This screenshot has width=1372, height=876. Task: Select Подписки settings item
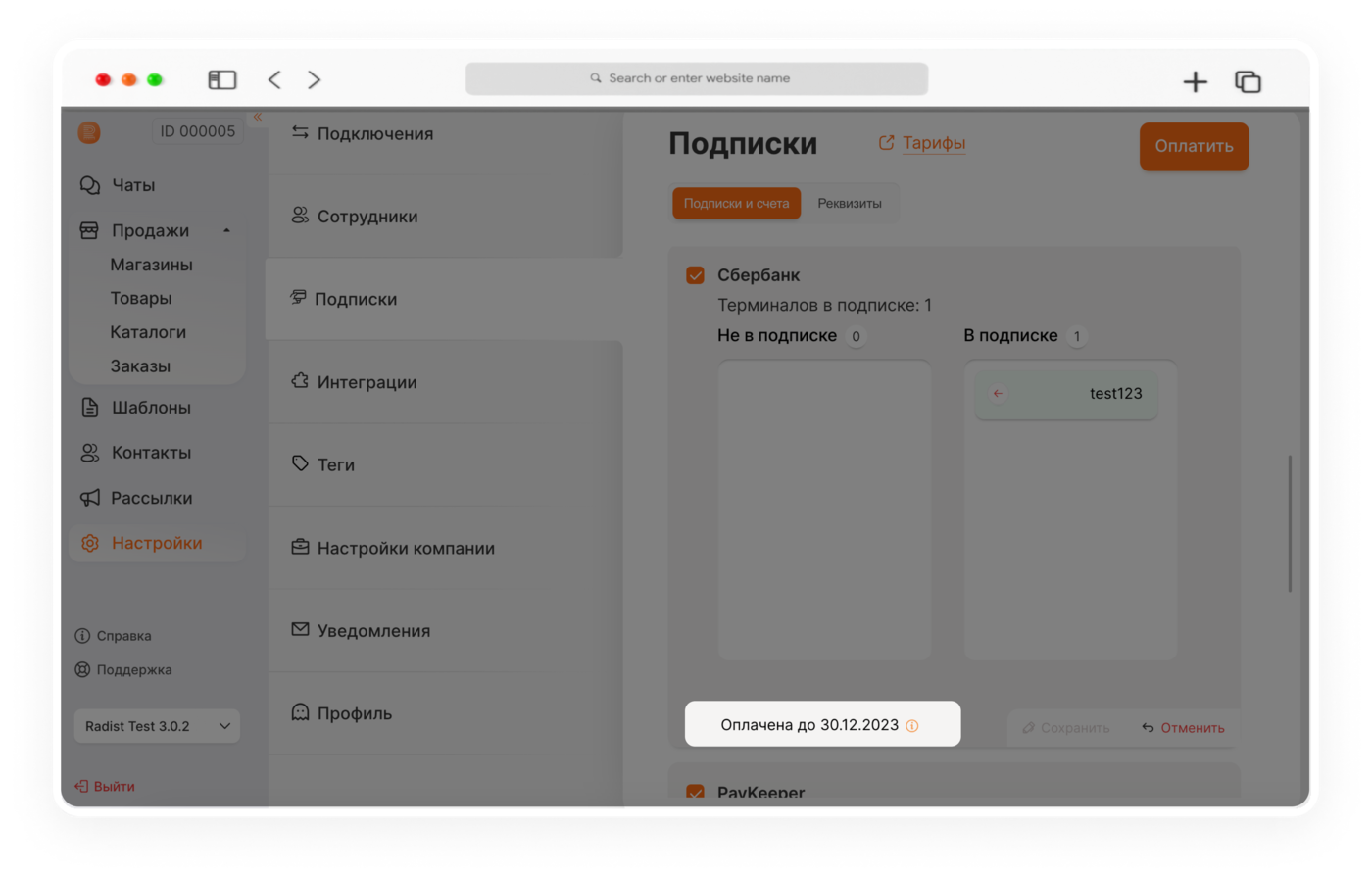click(x=444, y=299)
